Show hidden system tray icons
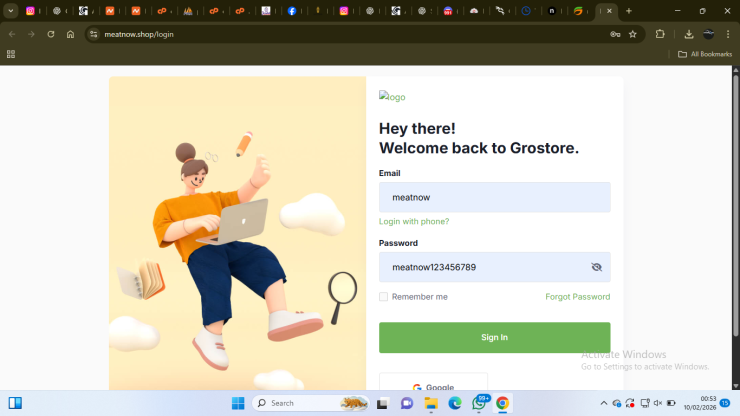Image resolution: width=740 pixels, height=416 pixels. click(x=604, y=403)
